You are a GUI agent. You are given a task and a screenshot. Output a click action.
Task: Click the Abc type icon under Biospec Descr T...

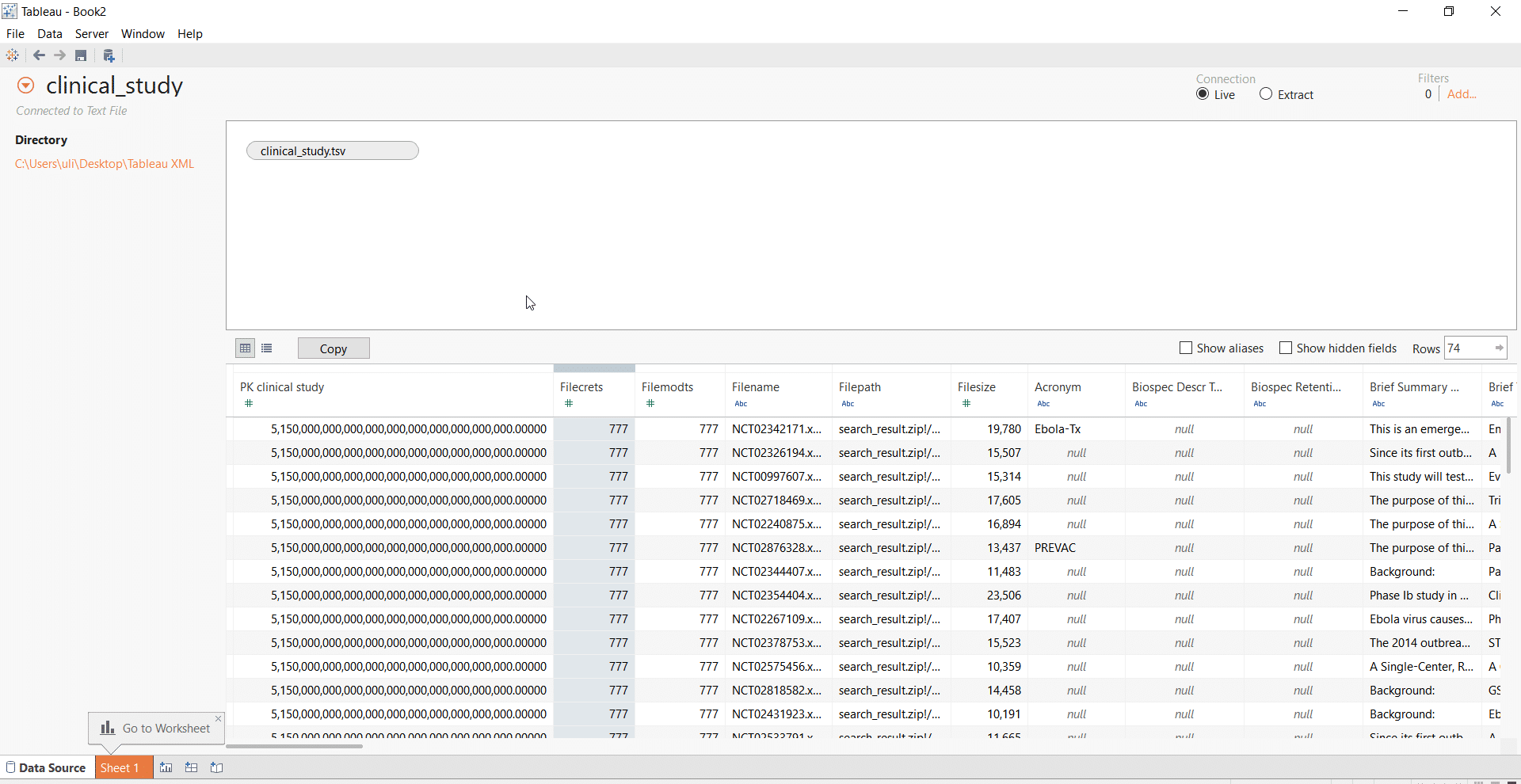tap(1141, 404)
